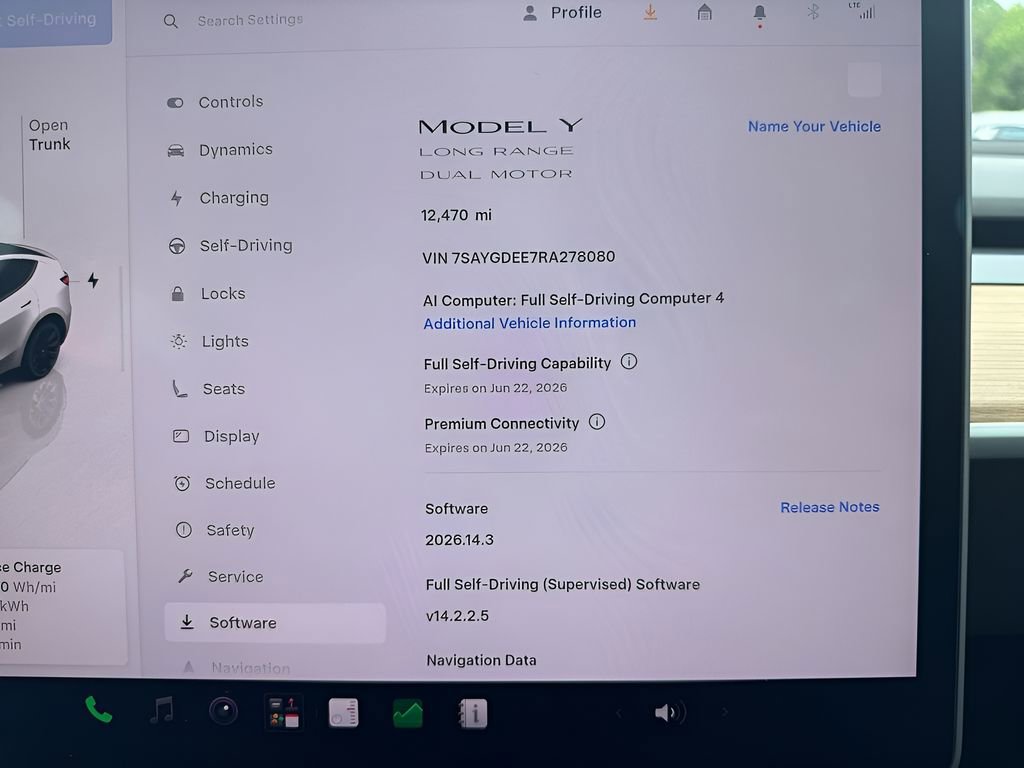Image resolution: width=1024 pixels, height=768 pixels.
Task: Open the Charging settings menu
Action: pyautogui.click(x=234, y=197)
